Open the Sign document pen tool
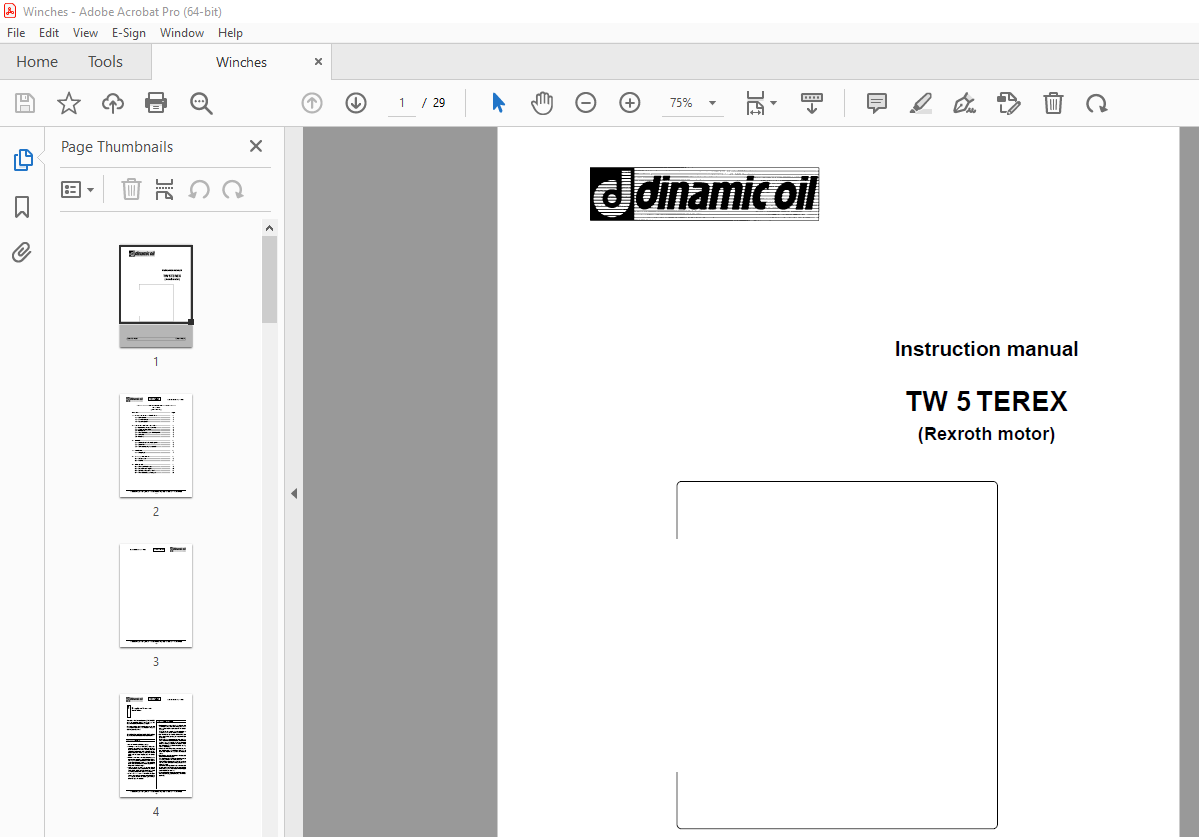This screenshot has height=837, width=1199. pyautogui.click(x=964, y=103)
